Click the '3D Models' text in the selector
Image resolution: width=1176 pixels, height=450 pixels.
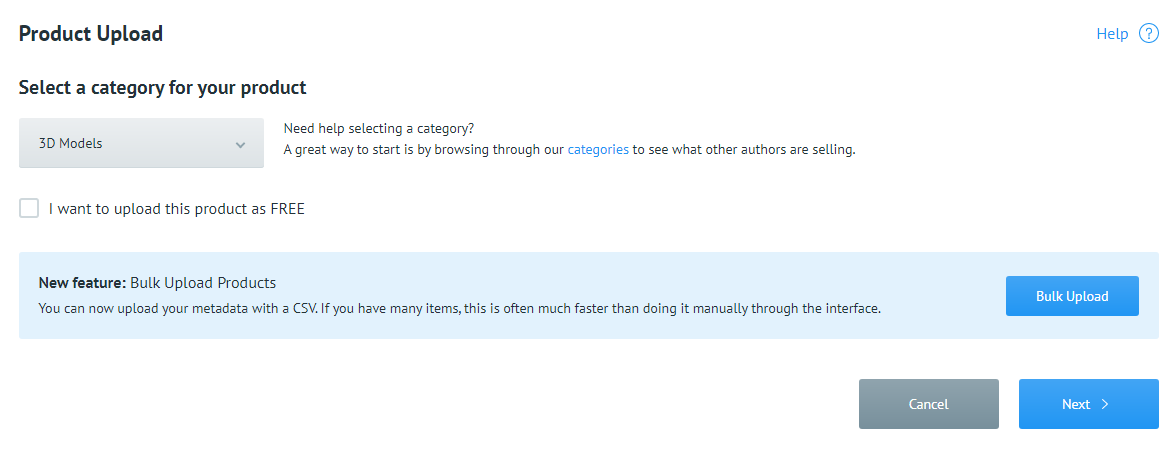(x=70, y=143)
